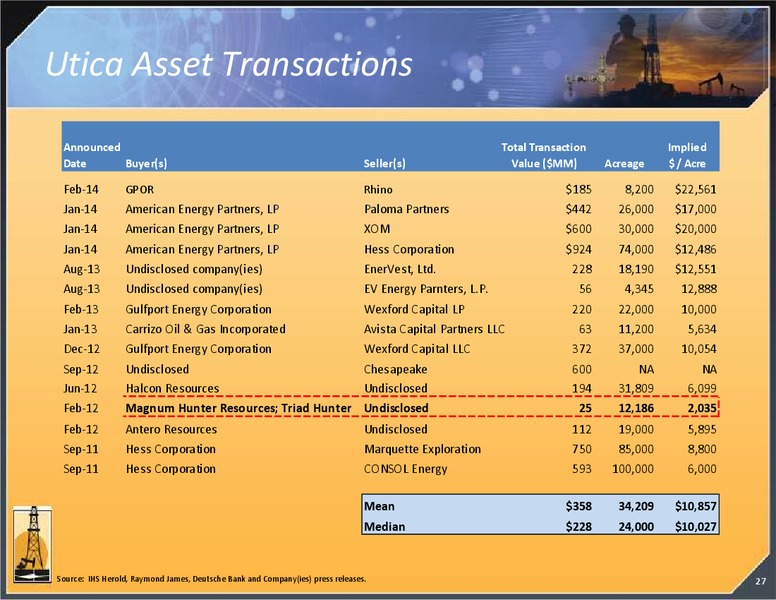Click the date 'Feb-14'
Viewport: 776px width, 600px height.
coord(81,190)
